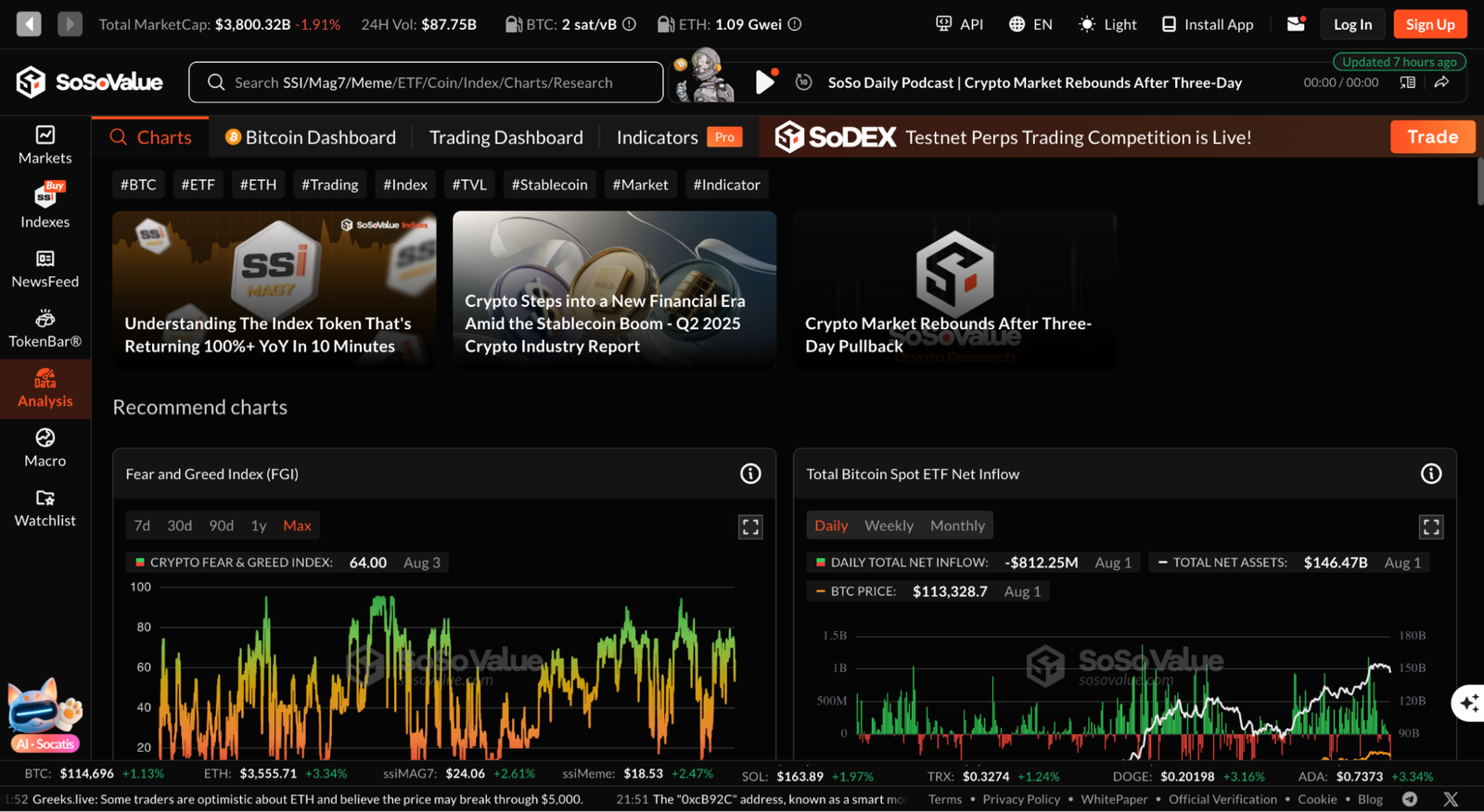Open NewsFeed in the sidebar

coord(45,269)
